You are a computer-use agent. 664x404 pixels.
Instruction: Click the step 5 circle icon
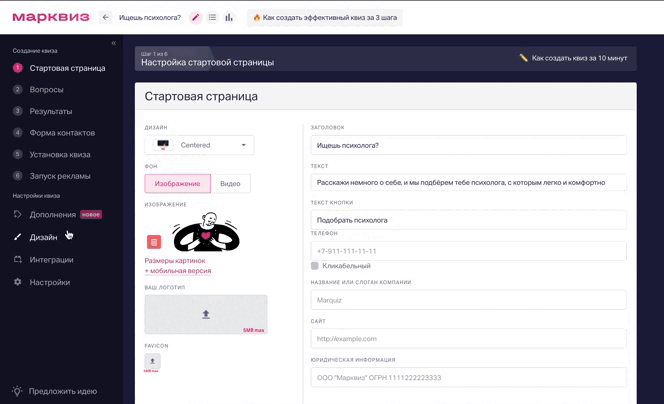click(17, 154)
